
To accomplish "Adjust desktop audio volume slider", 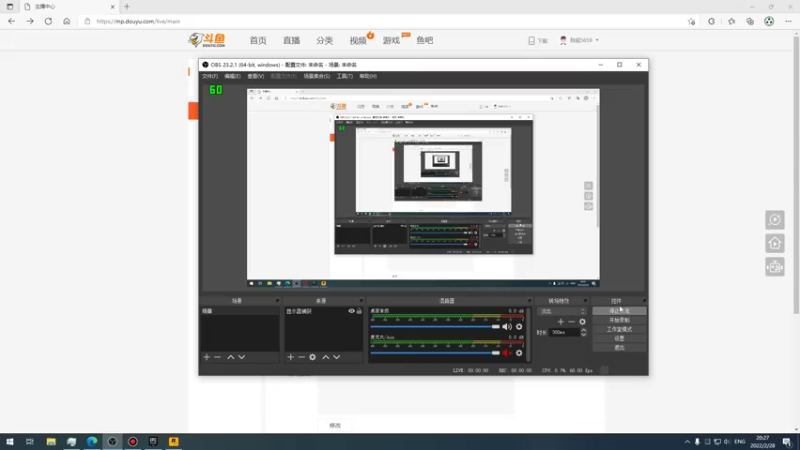I will [435, 327].
